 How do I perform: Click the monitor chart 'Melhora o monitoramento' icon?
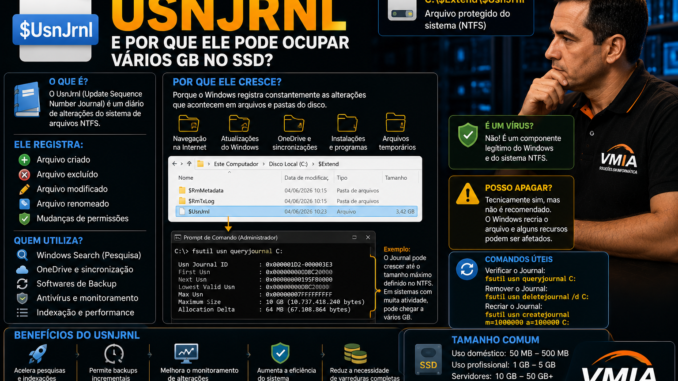coord(186,353)
